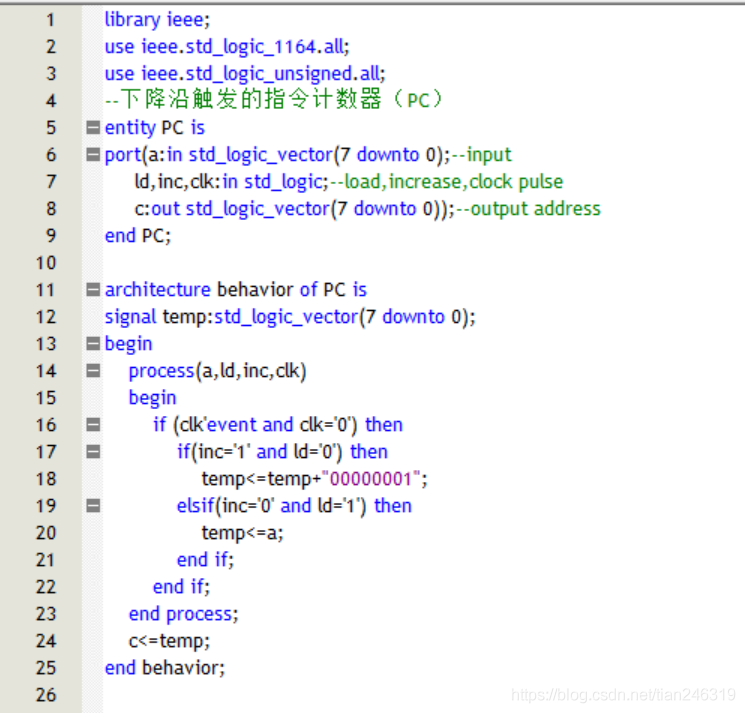Screen dimensions: 745x713
Task: Click 'end behavior;' on line 25
Action: point(165,668)
